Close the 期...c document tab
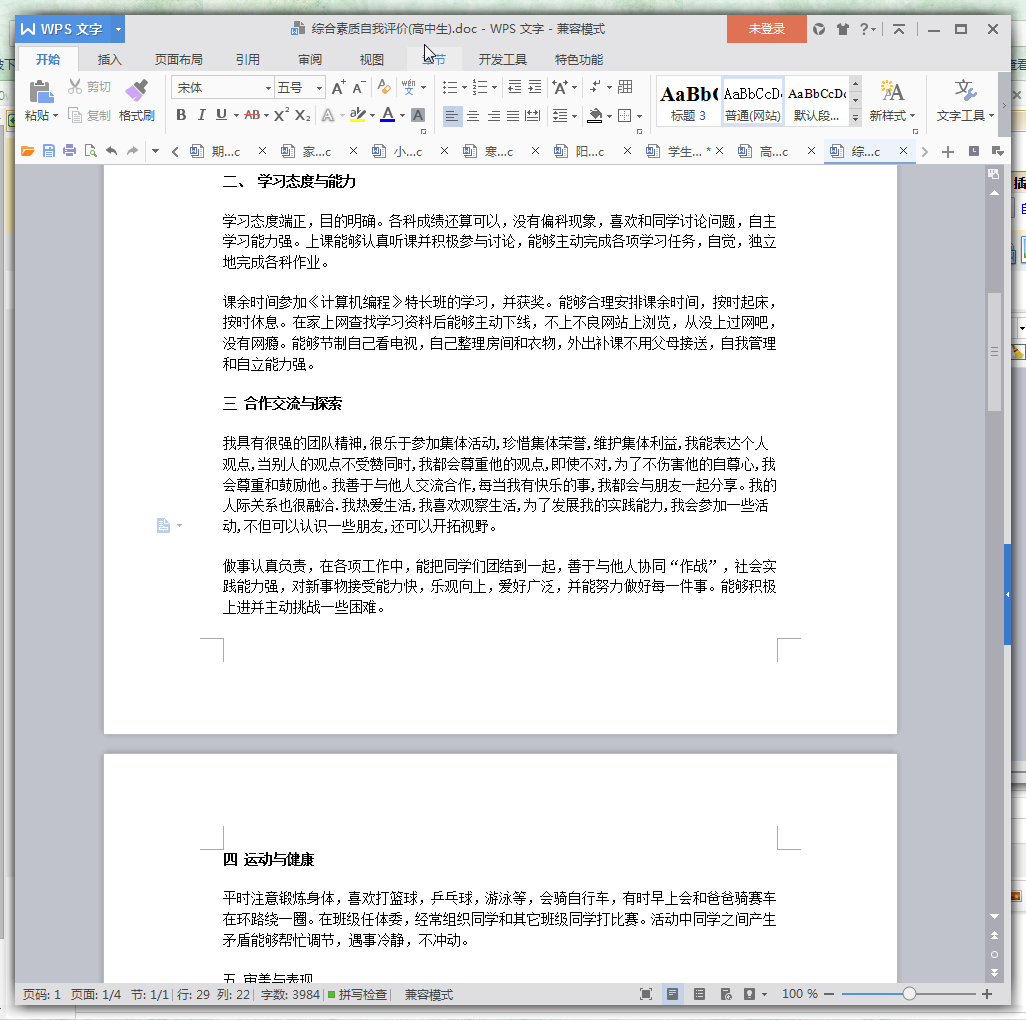The image size is (1026, 1020). (262, 151)
